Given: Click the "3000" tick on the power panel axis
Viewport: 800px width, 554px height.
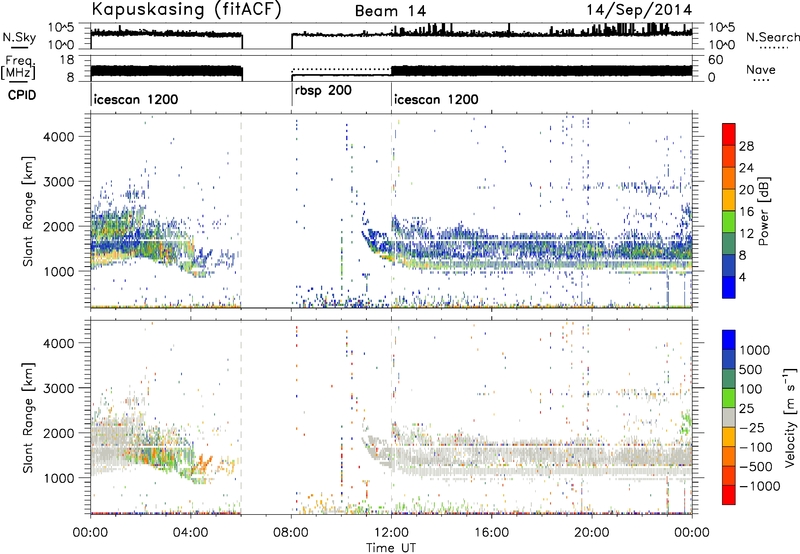Looking at the screenshot, I should click(58, 182).
